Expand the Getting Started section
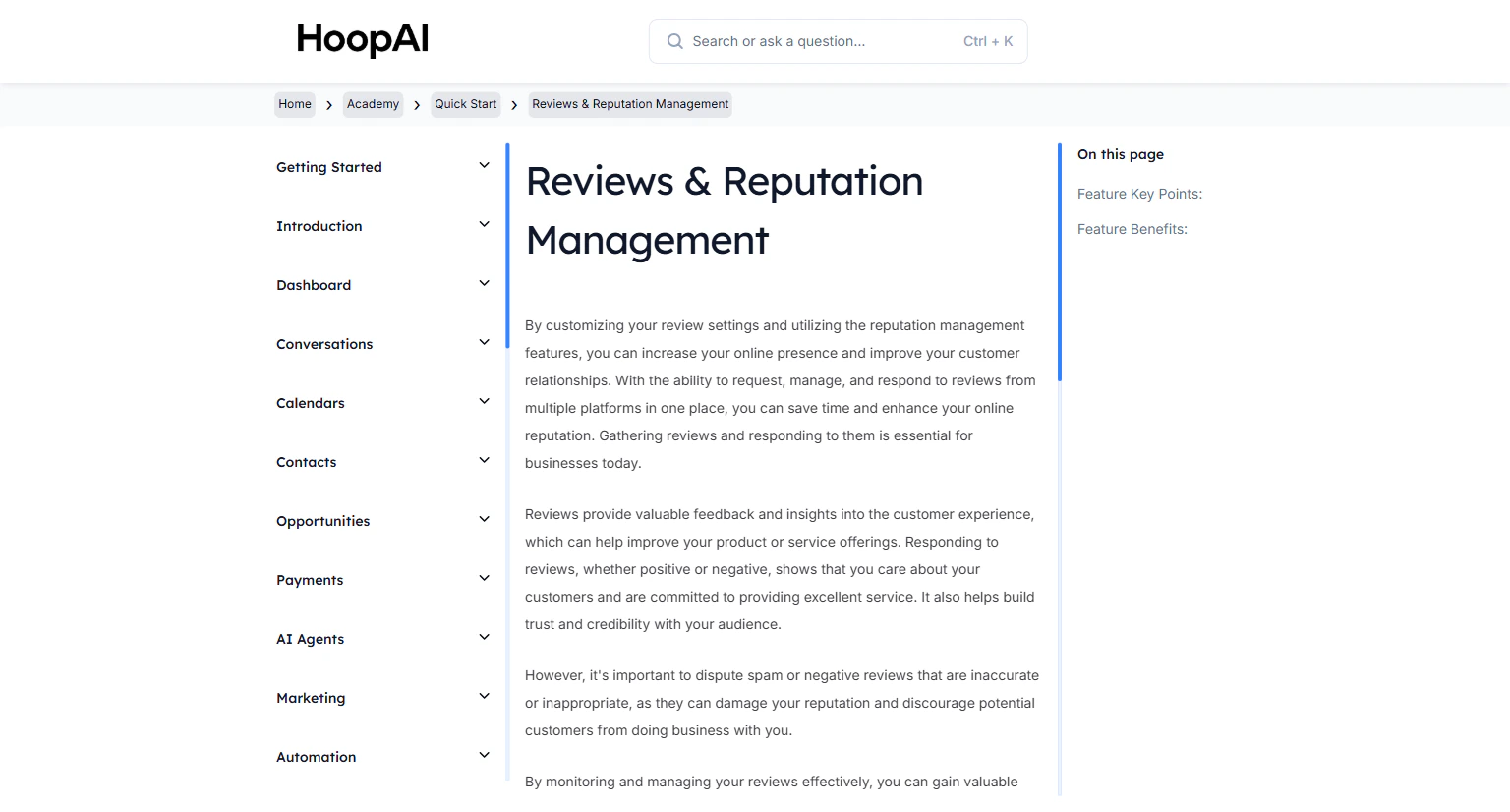1510x812 pixels. [484, 165]
